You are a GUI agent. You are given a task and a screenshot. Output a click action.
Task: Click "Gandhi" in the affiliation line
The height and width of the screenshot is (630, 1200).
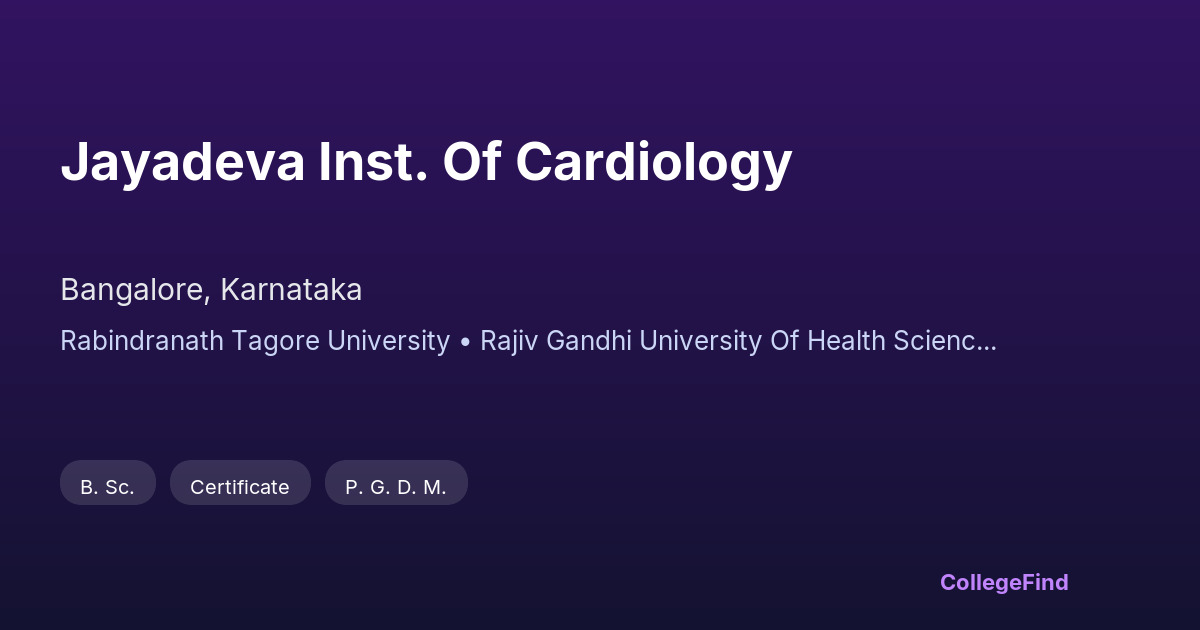pyautogui.click(x=594, y=341)
